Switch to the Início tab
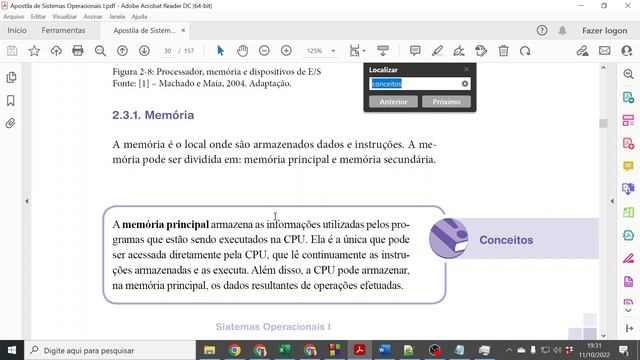 click(17, 31)
